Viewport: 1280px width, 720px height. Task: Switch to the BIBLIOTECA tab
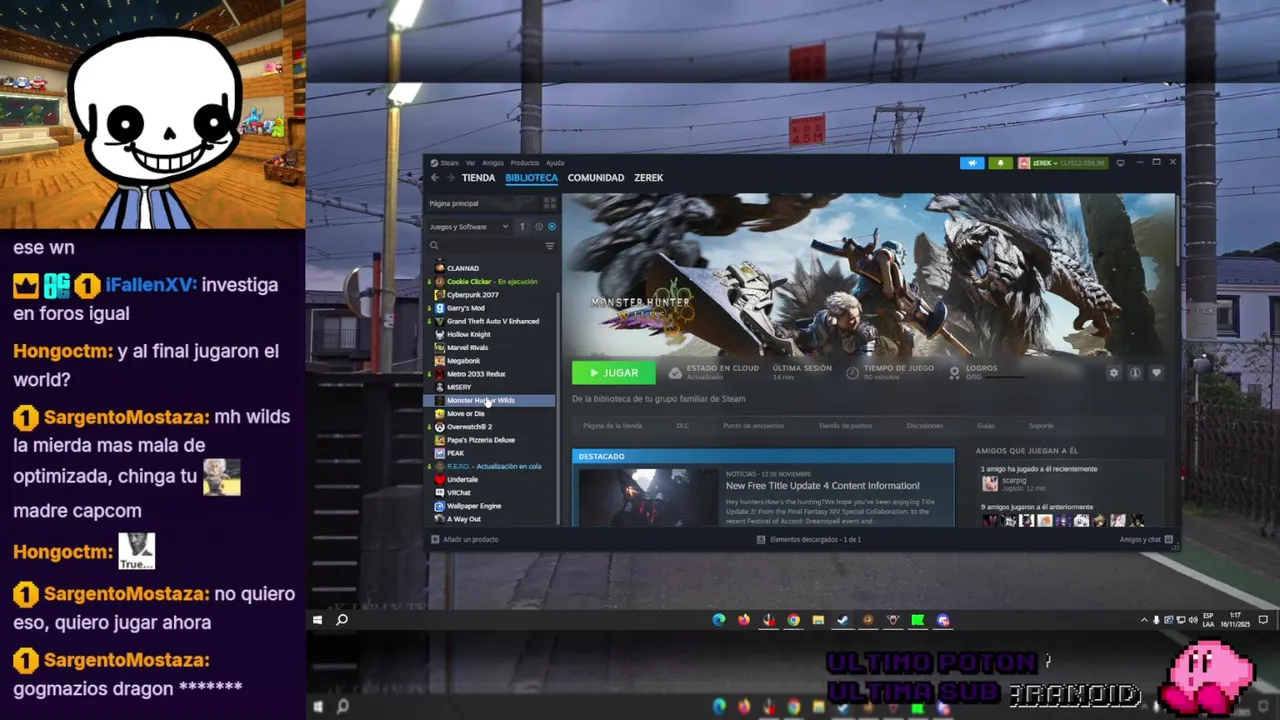[x=531, y=178]
